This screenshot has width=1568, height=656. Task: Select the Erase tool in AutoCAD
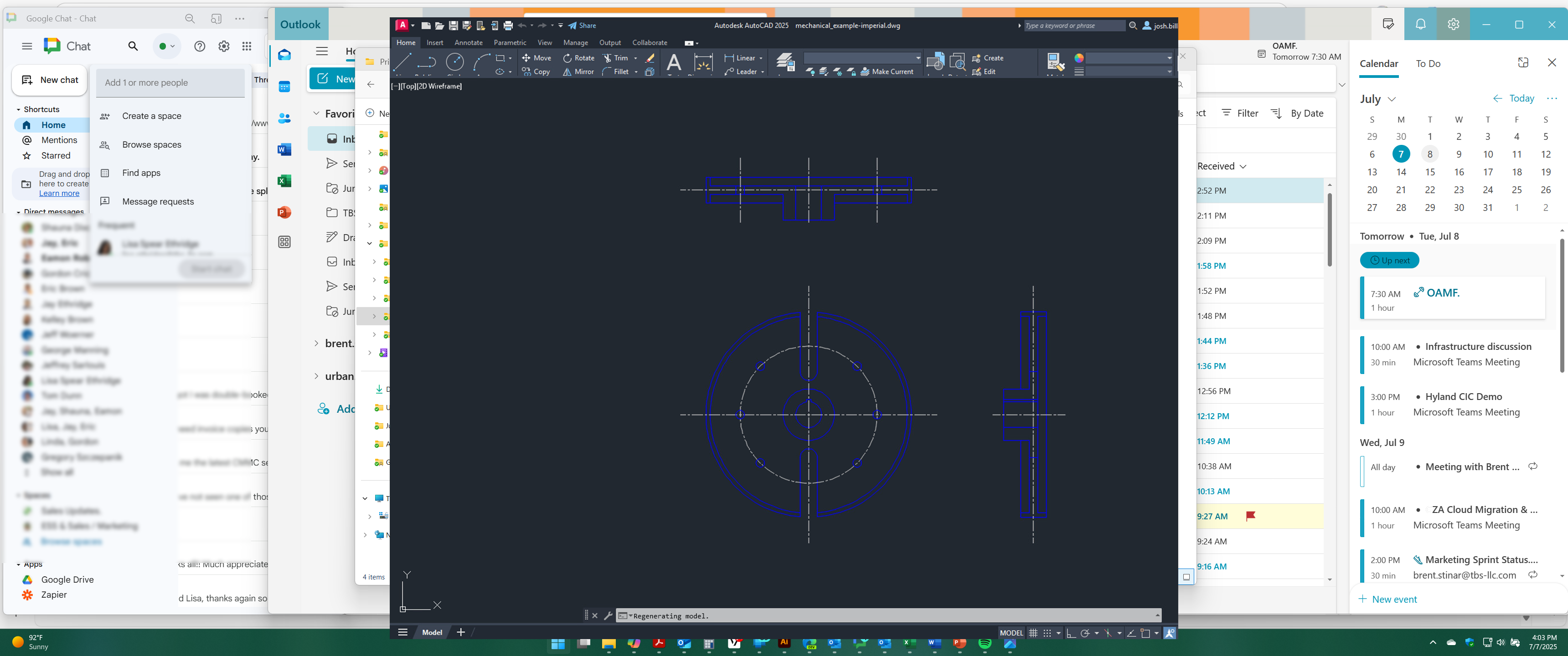tap(650, 58)
